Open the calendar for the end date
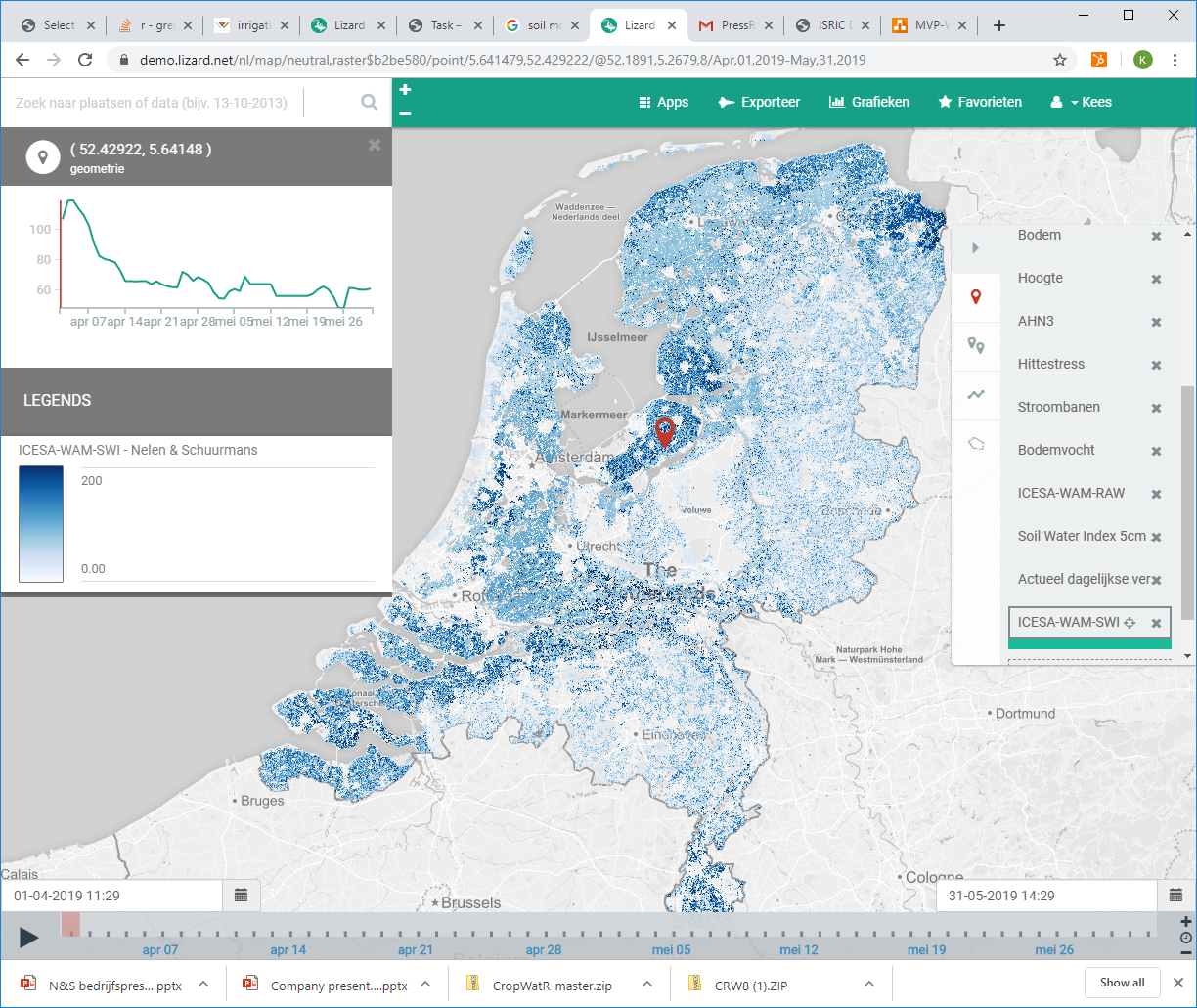Image resolution: width=1197 pixels, height=1008 pixels. click(x=1175, y=895)
